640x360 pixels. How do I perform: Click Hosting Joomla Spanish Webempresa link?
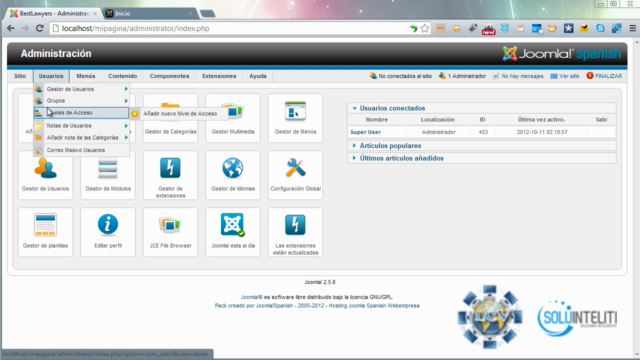(374, 305)
